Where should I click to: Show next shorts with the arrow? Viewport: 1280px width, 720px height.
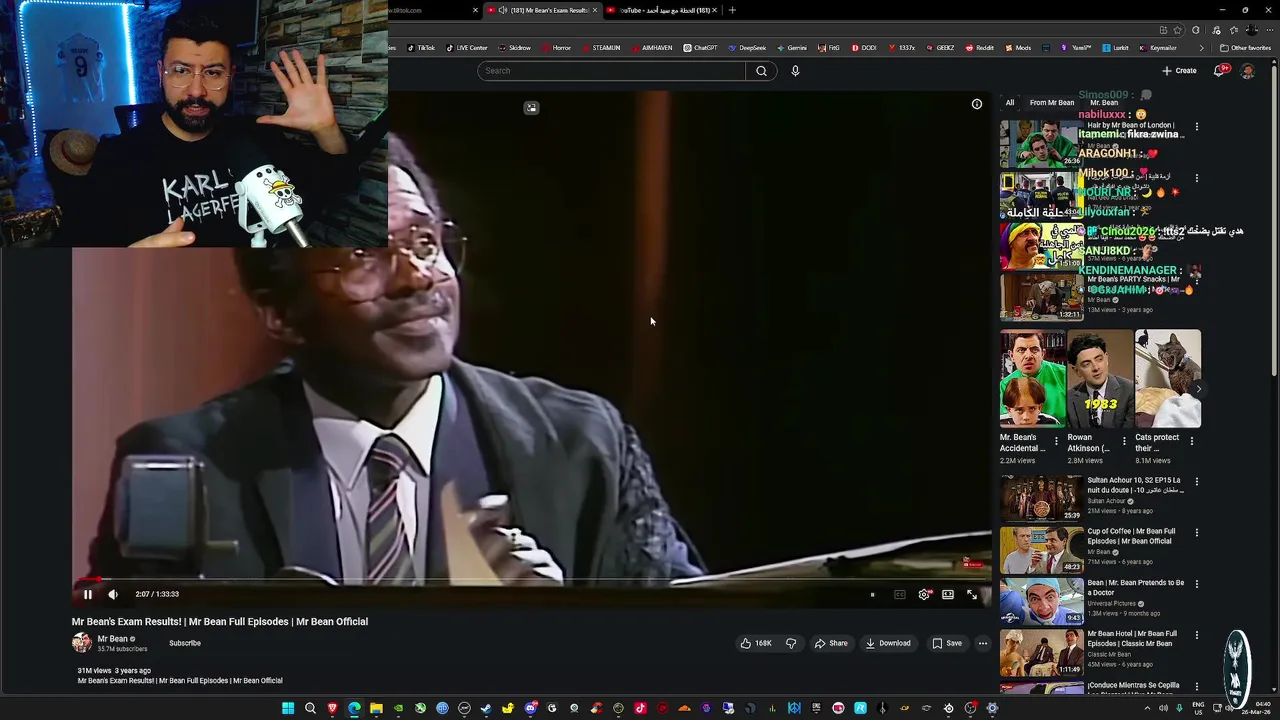coord(1199,389)
